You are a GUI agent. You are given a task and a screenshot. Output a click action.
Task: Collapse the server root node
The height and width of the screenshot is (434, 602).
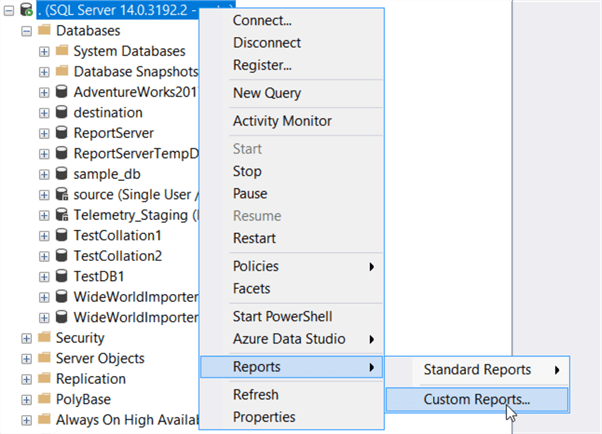[x=9, y=10]
